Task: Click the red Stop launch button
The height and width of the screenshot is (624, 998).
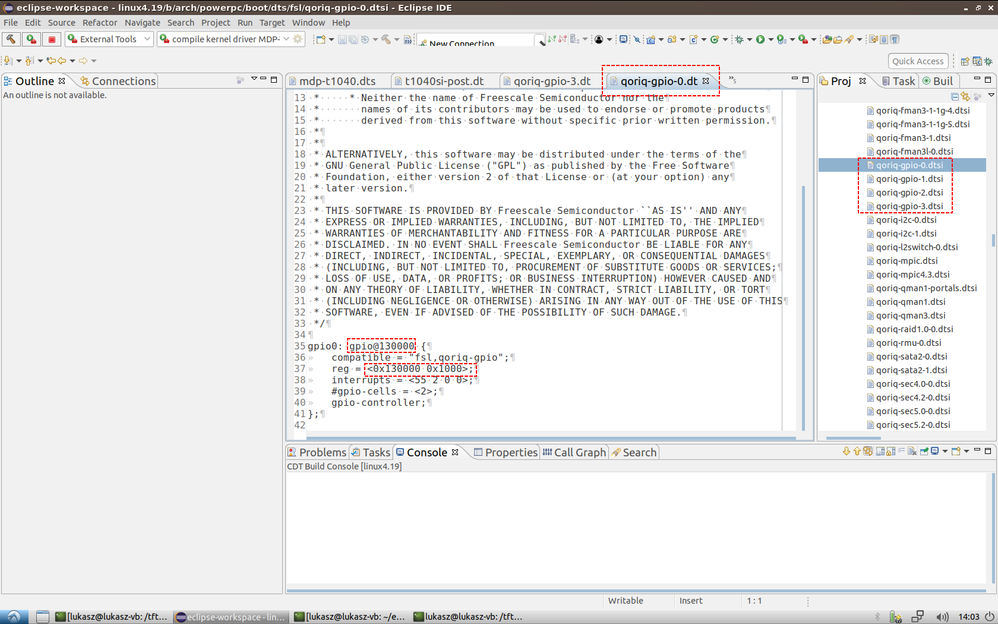Action: (52, 39)
